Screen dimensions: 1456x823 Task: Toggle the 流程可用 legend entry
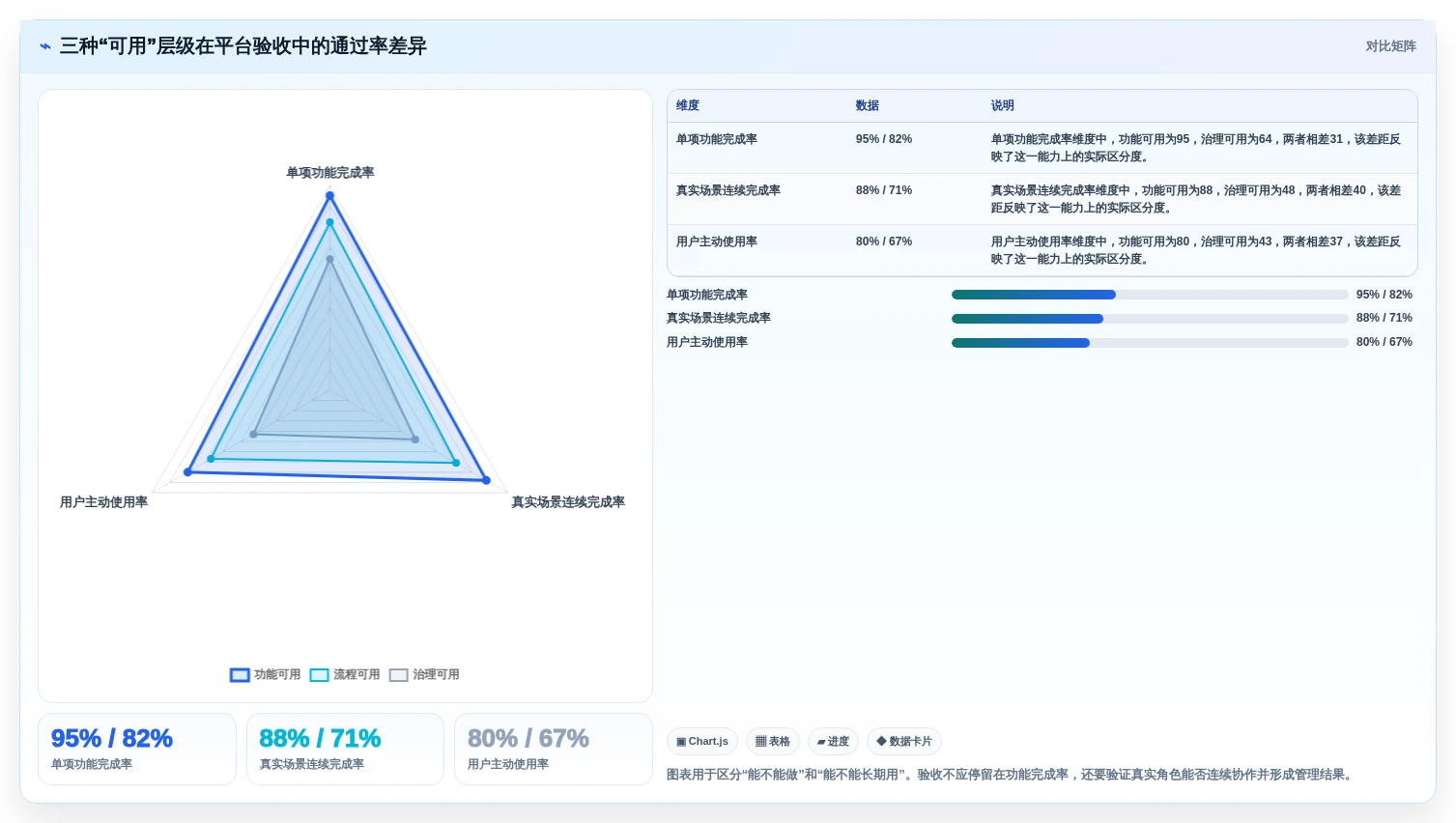[345, 674]
